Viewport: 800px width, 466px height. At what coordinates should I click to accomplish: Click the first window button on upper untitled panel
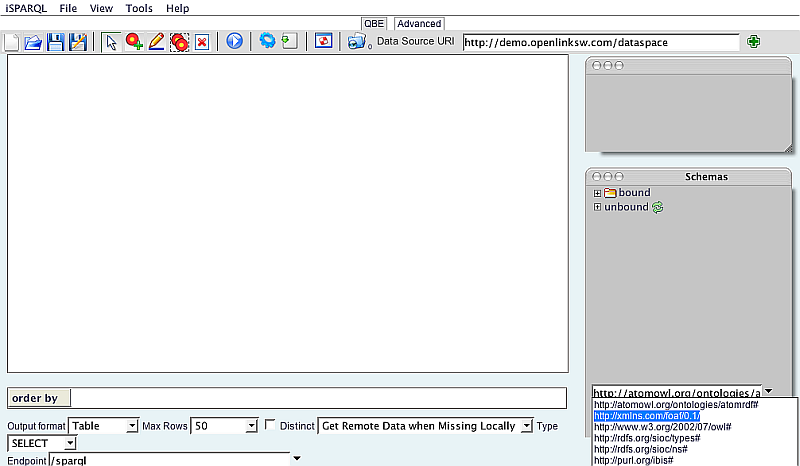tap(596, 65)
